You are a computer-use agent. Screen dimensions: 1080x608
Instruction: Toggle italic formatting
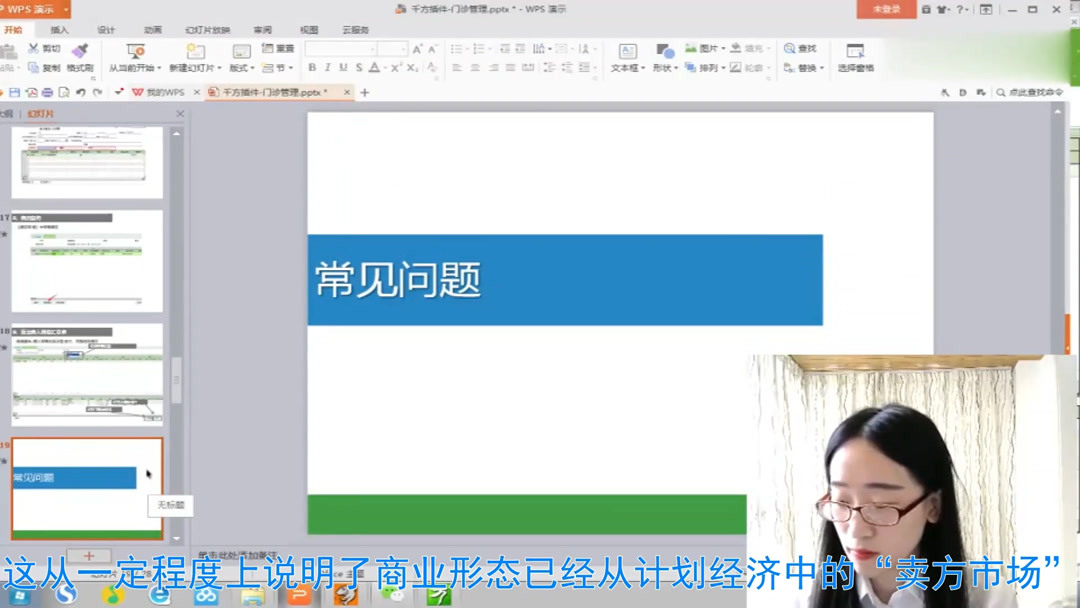pyautogui.click(x=328, y=67)
